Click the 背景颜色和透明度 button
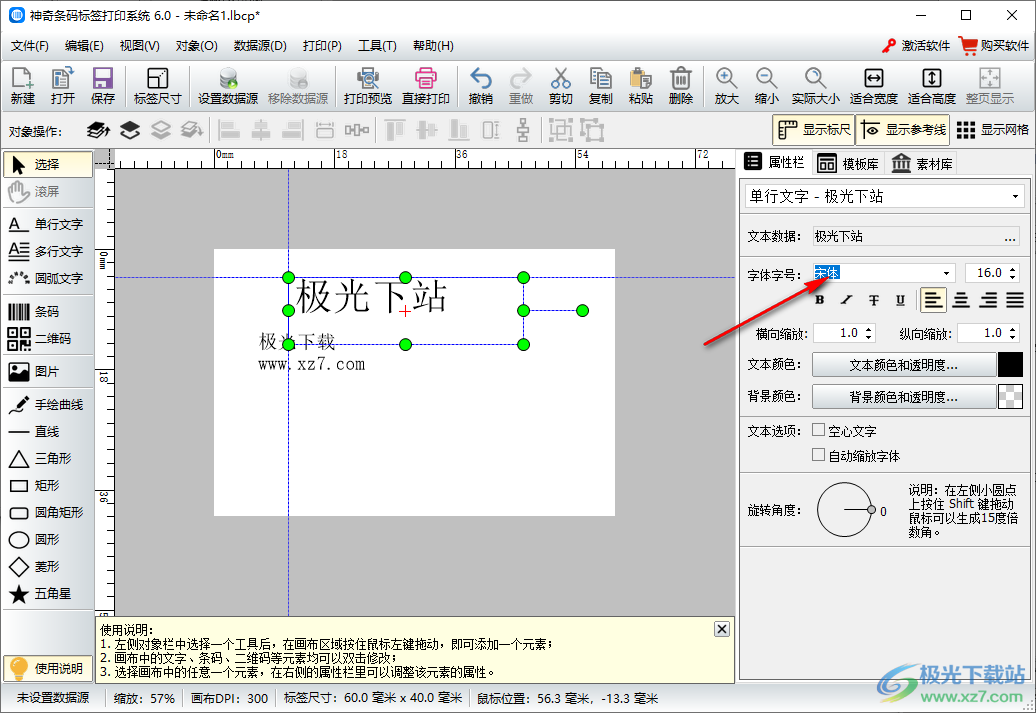1036x713 pixels. pyautogui.click(x=903, y=396)
